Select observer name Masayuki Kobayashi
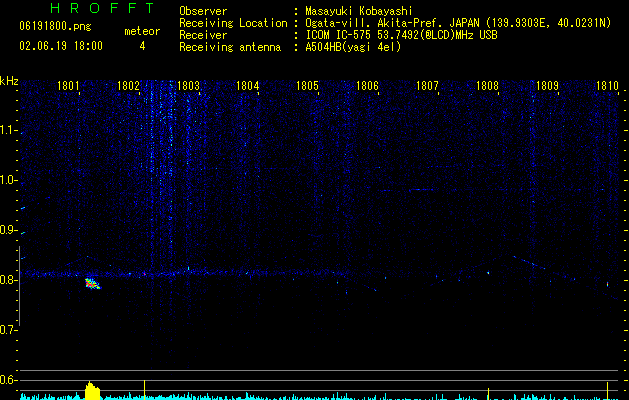Image resolution: width=629 pixels, height=400 pixels. pyautogui.click(x=359, y=11)
